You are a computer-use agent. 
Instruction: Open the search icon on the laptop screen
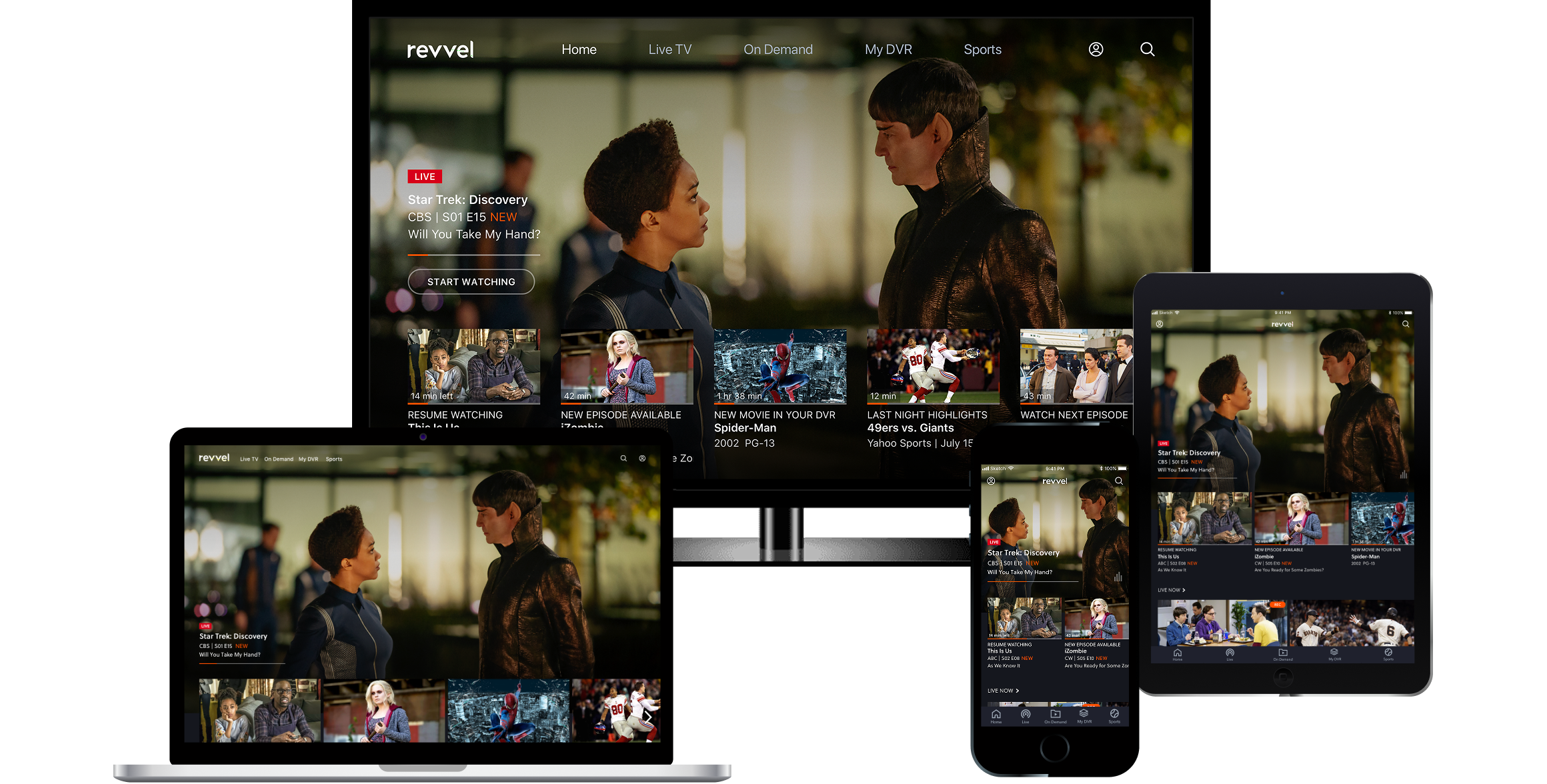coord(623,459)
